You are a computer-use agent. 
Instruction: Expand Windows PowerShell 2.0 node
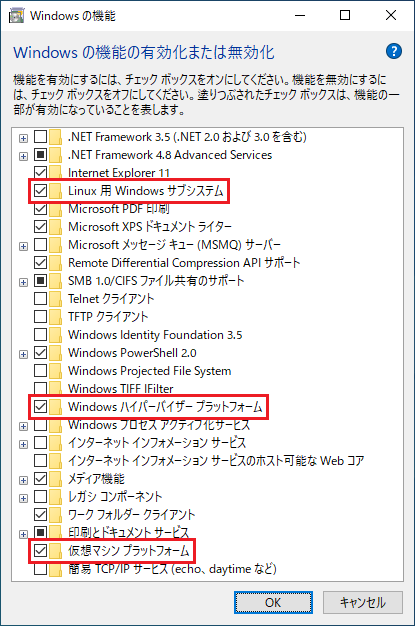tap(24, 354)
